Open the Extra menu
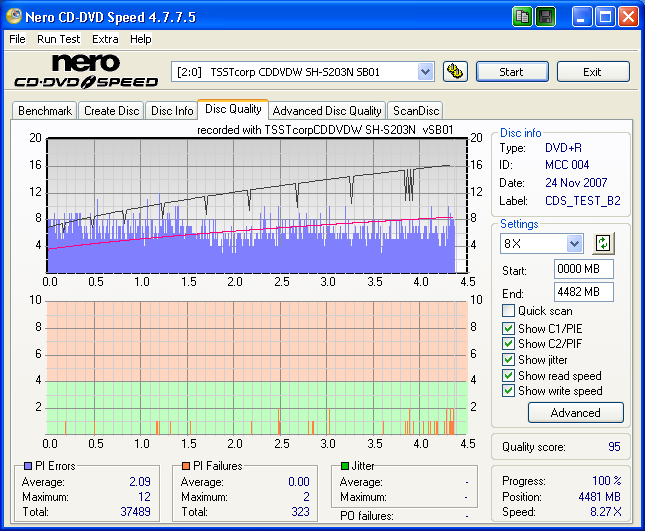Screen dimensions: 645x531 tap(105, 39)
